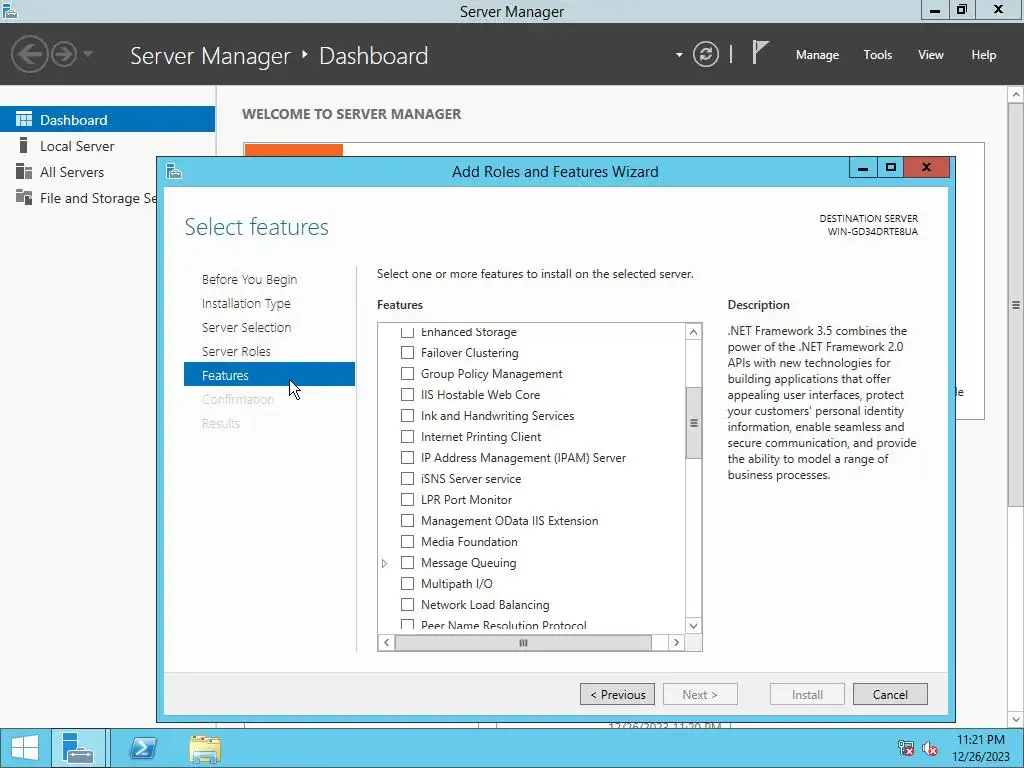Click the features list horizontal scrollbar thumb
The width and height of the screenshot is (1024, 768).
[x=523, y=643]
